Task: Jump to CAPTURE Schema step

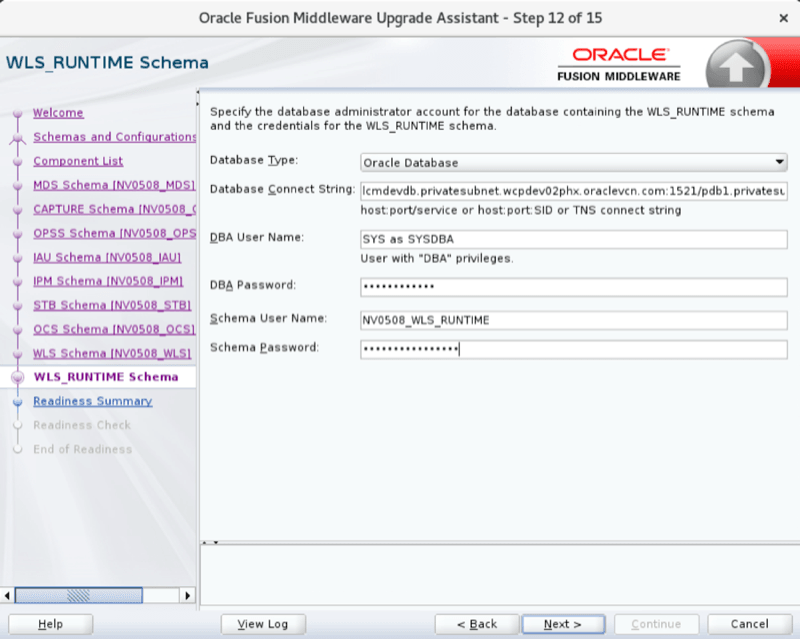Action: point(115,209)
